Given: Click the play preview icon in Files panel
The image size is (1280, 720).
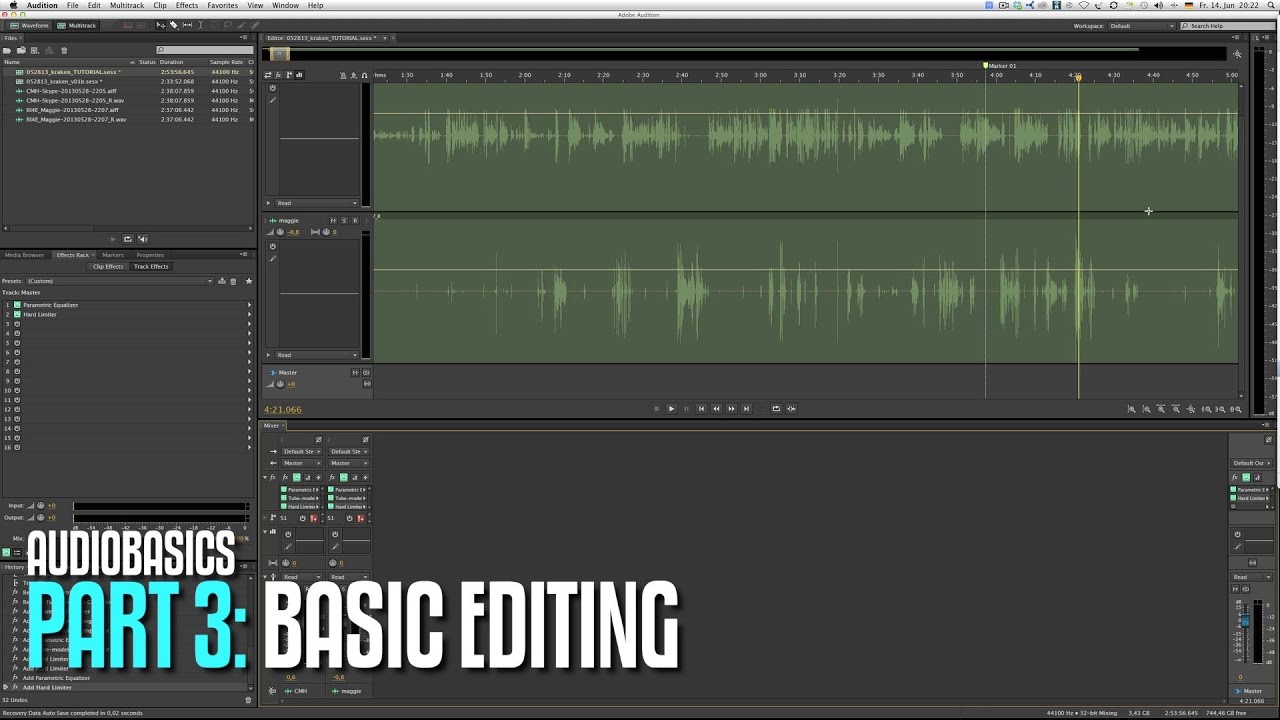Looking at the screenshot, I should (x=113, y=239).
